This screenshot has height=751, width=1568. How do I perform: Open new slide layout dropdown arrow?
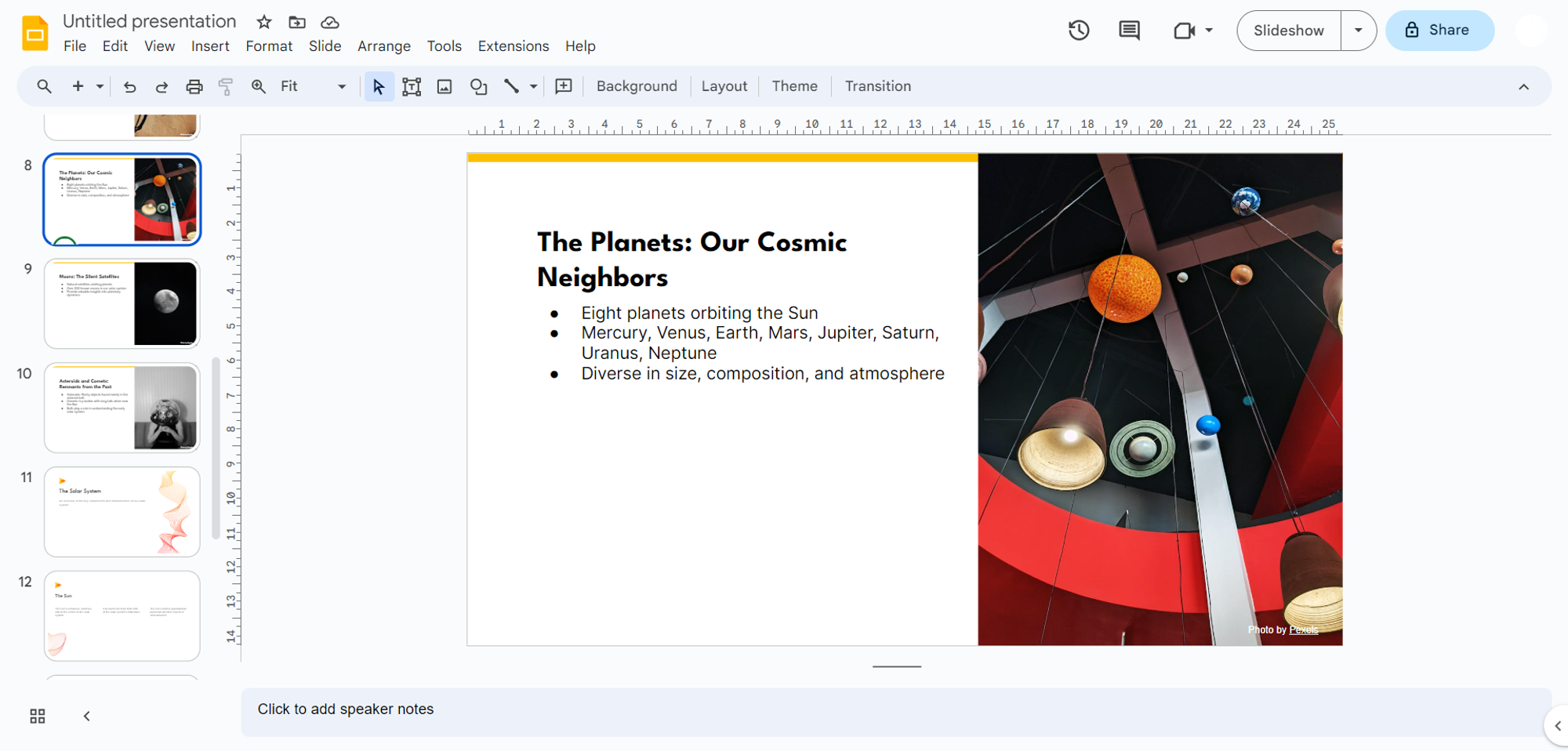(x=100, y=86)
